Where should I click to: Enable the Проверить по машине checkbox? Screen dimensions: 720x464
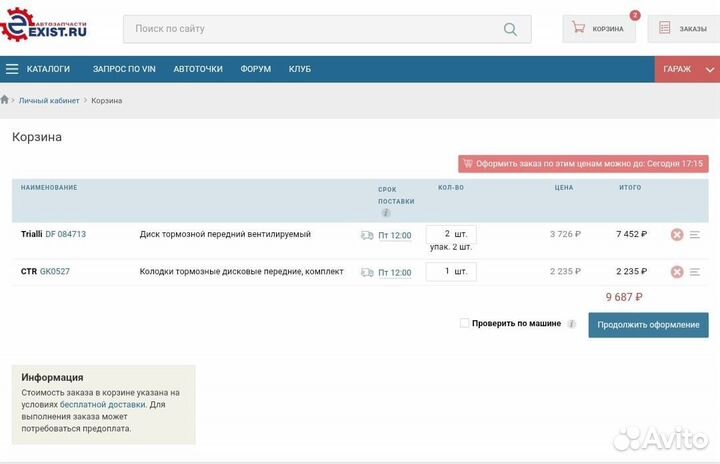point(464,323)
